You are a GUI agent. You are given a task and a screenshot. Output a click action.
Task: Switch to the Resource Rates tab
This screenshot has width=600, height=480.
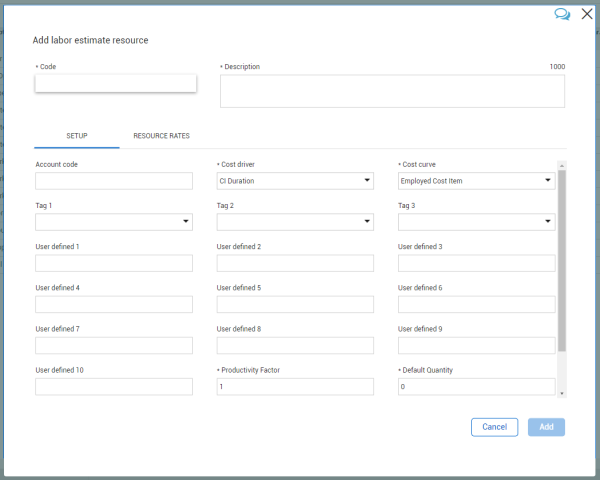[161, 136]
